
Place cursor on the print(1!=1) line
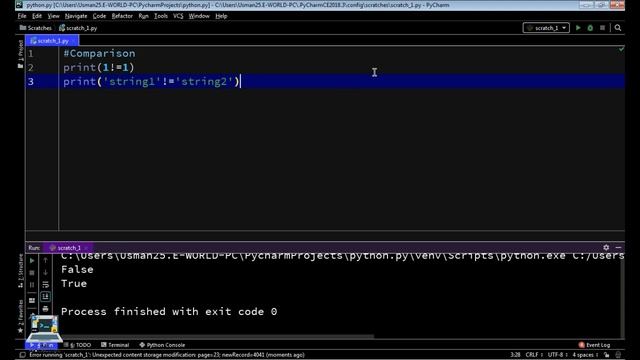click(99, 67)
